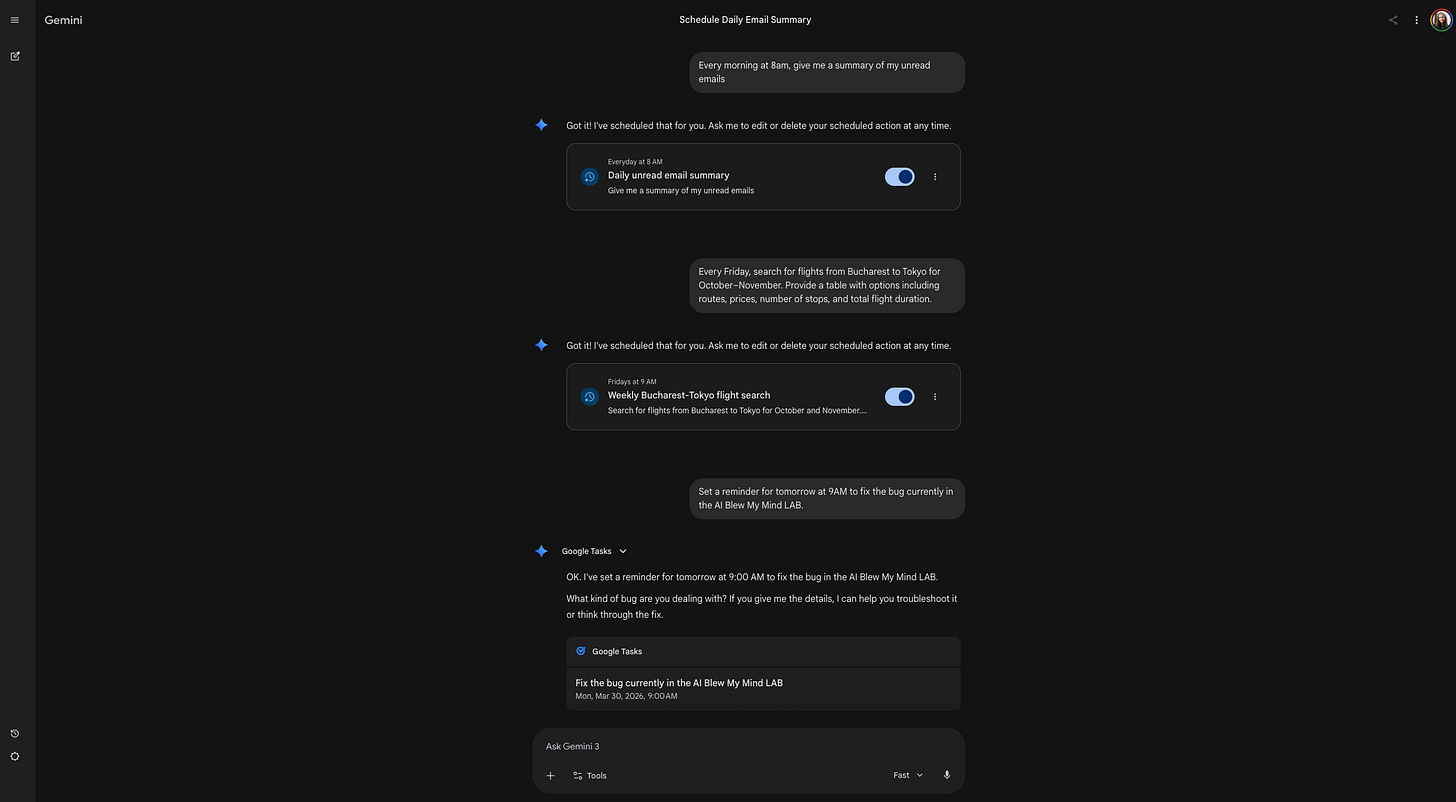
Task: Expand the Google Tasks disclosure chevron
Action: (622, 551)
